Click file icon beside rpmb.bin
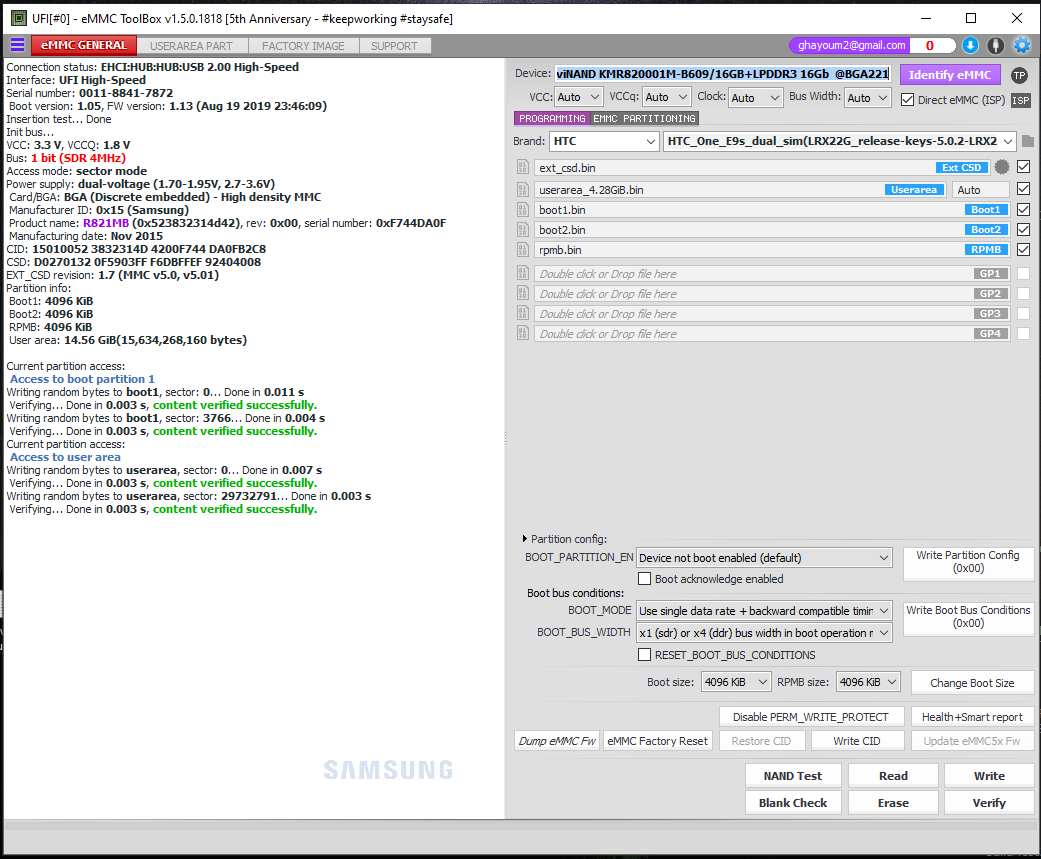 pos(522,250)
